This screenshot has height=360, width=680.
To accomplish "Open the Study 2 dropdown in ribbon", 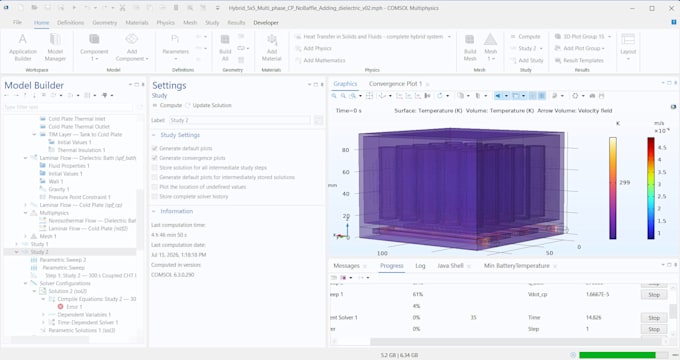I will [541, 48].
